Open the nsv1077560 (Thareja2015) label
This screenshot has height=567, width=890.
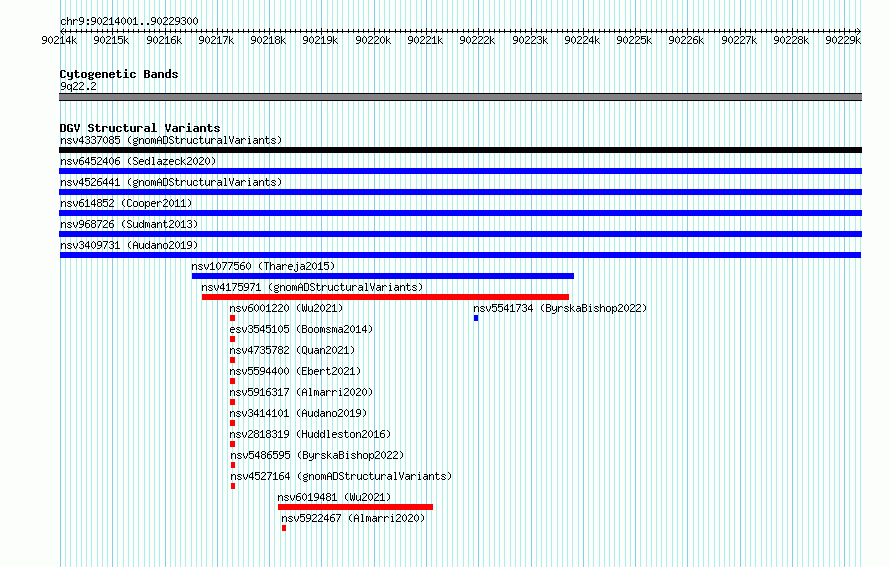pyautogui.click(x=263, y=266)
